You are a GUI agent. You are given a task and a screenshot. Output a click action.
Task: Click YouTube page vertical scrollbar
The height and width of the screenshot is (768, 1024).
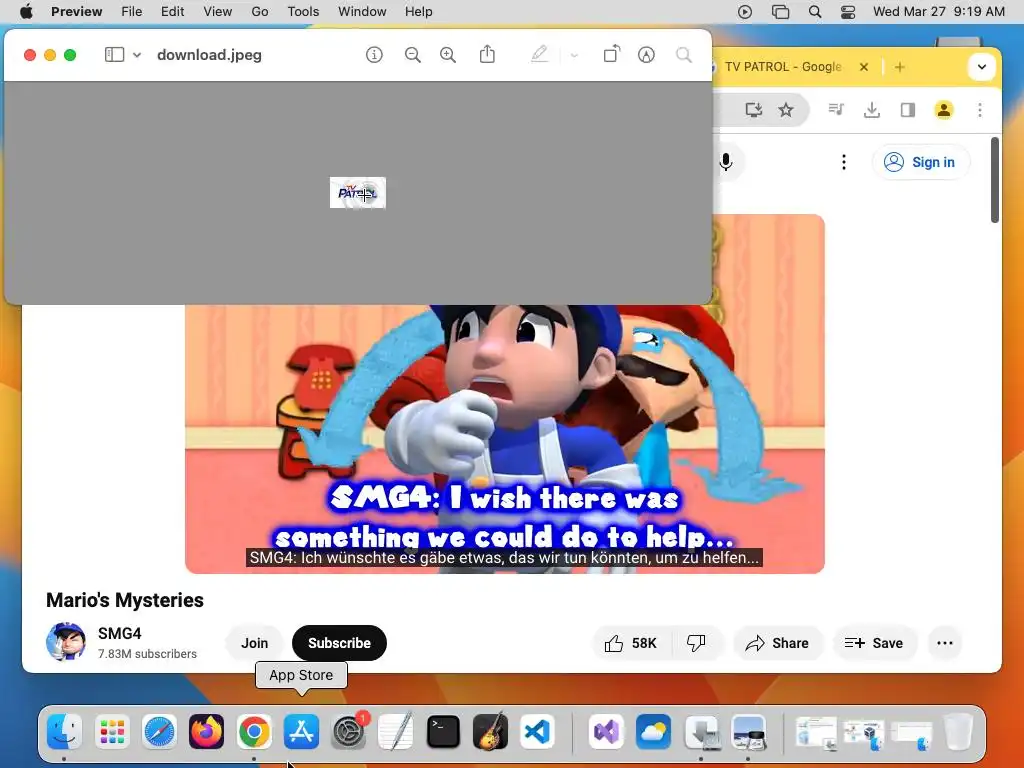click(x=995, y=180)
